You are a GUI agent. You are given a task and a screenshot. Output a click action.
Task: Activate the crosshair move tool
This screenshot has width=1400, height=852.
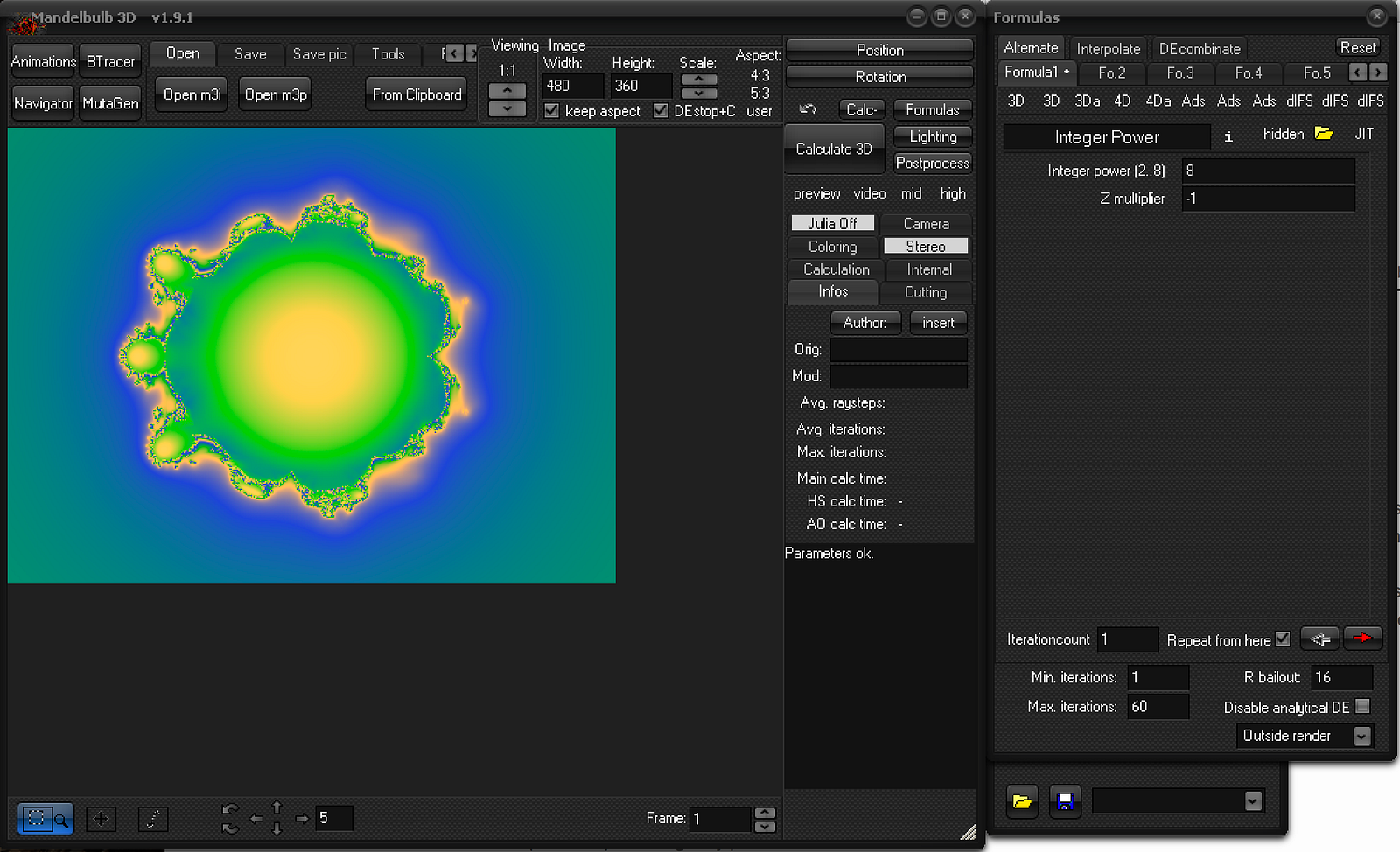click(x=101, y=819)
